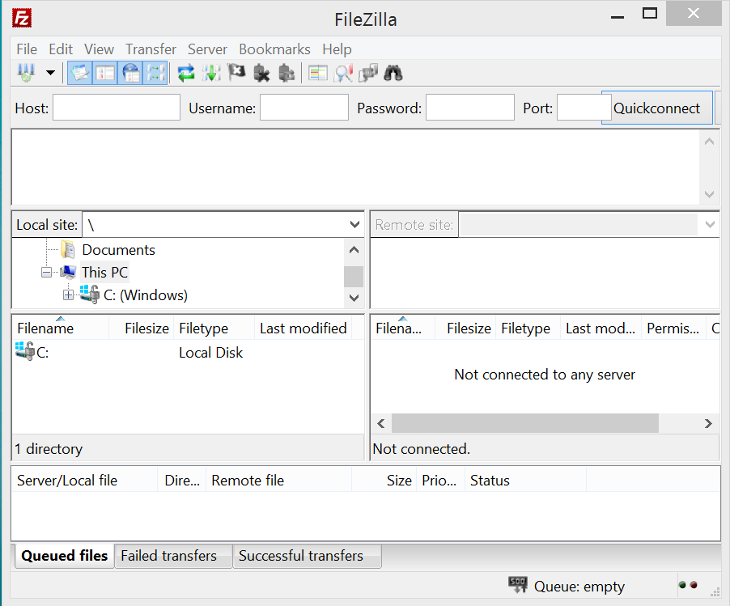The width and height of the screenshot is (730, 606).
Task: Click remote list horizontal scrollbar thumb
Action: [525, 423]
